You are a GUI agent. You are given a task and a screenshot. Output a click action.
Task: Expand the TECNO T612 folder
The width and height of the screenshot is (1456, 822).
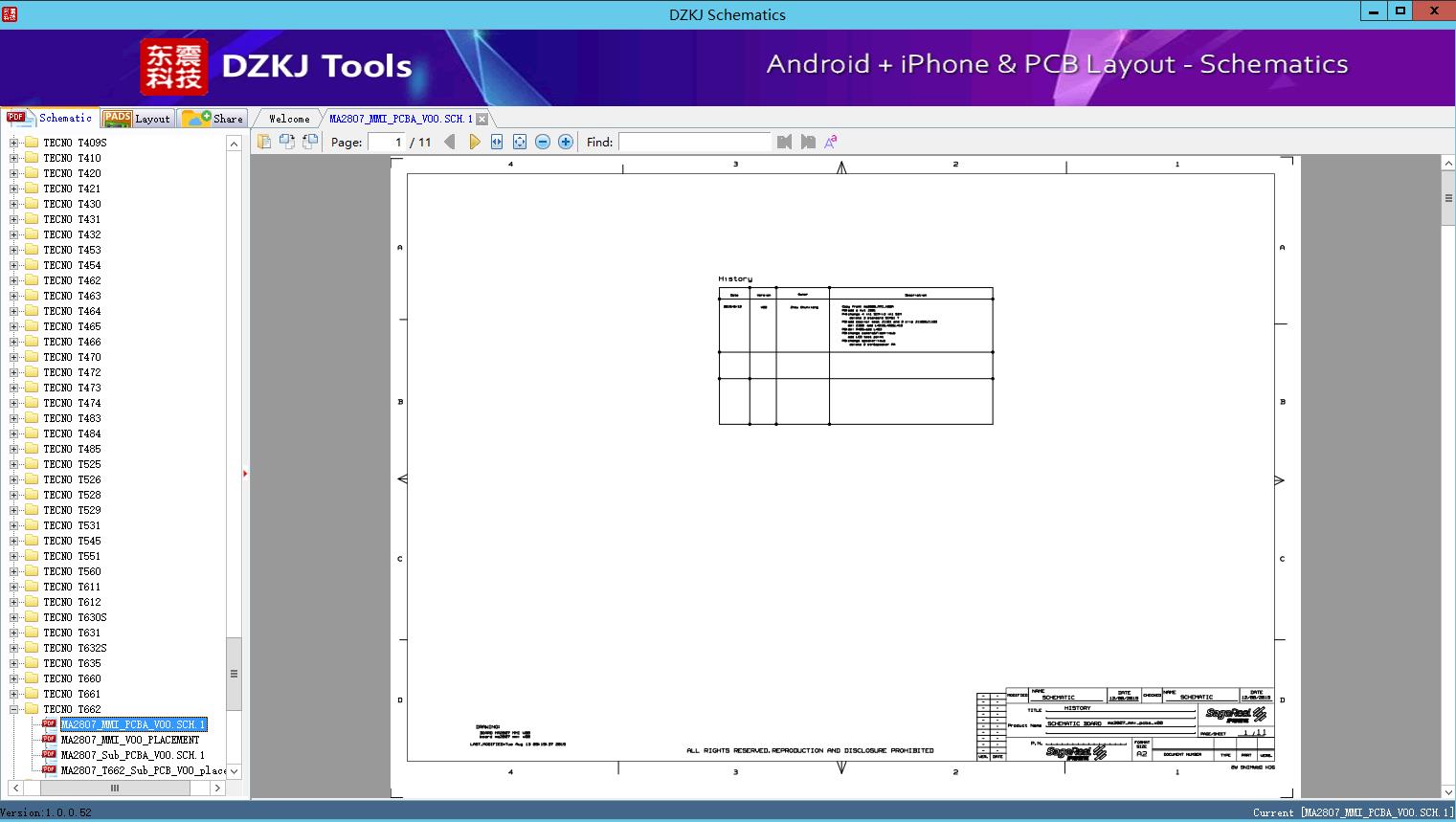tap(13, 602)
